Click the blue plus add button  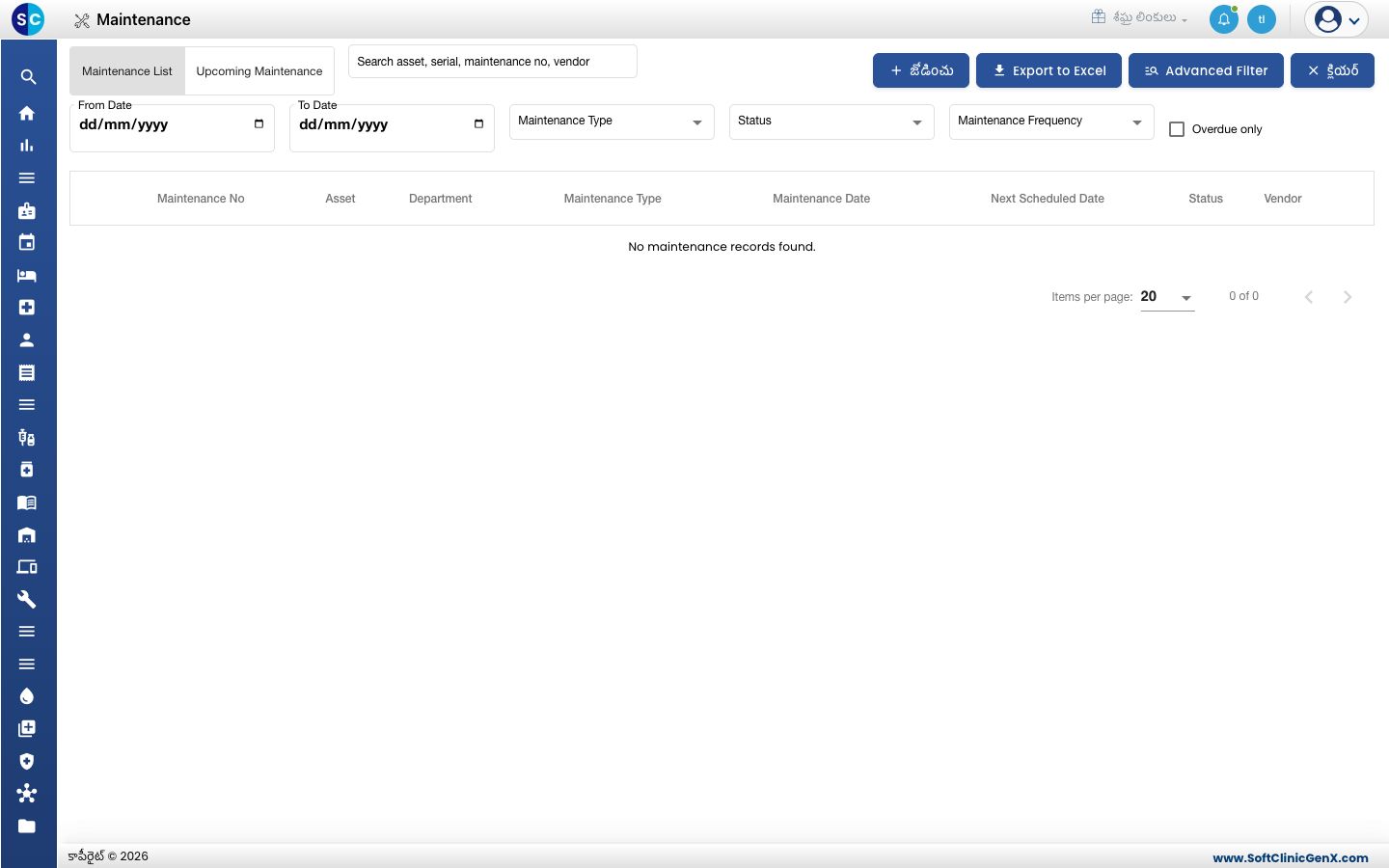tap(921, 70)
